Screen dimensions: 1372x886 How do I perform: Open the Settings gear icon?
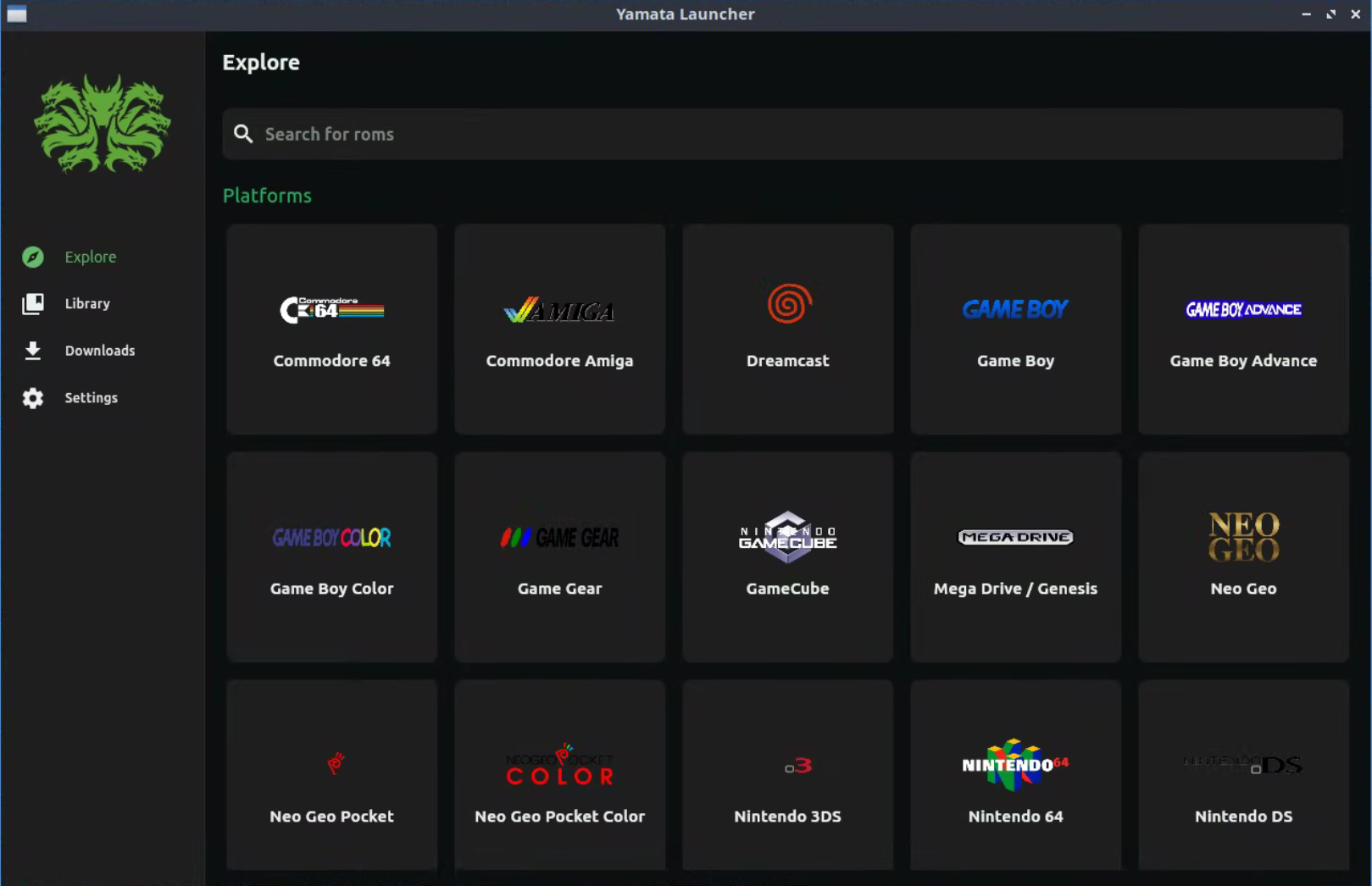point(33,398)
